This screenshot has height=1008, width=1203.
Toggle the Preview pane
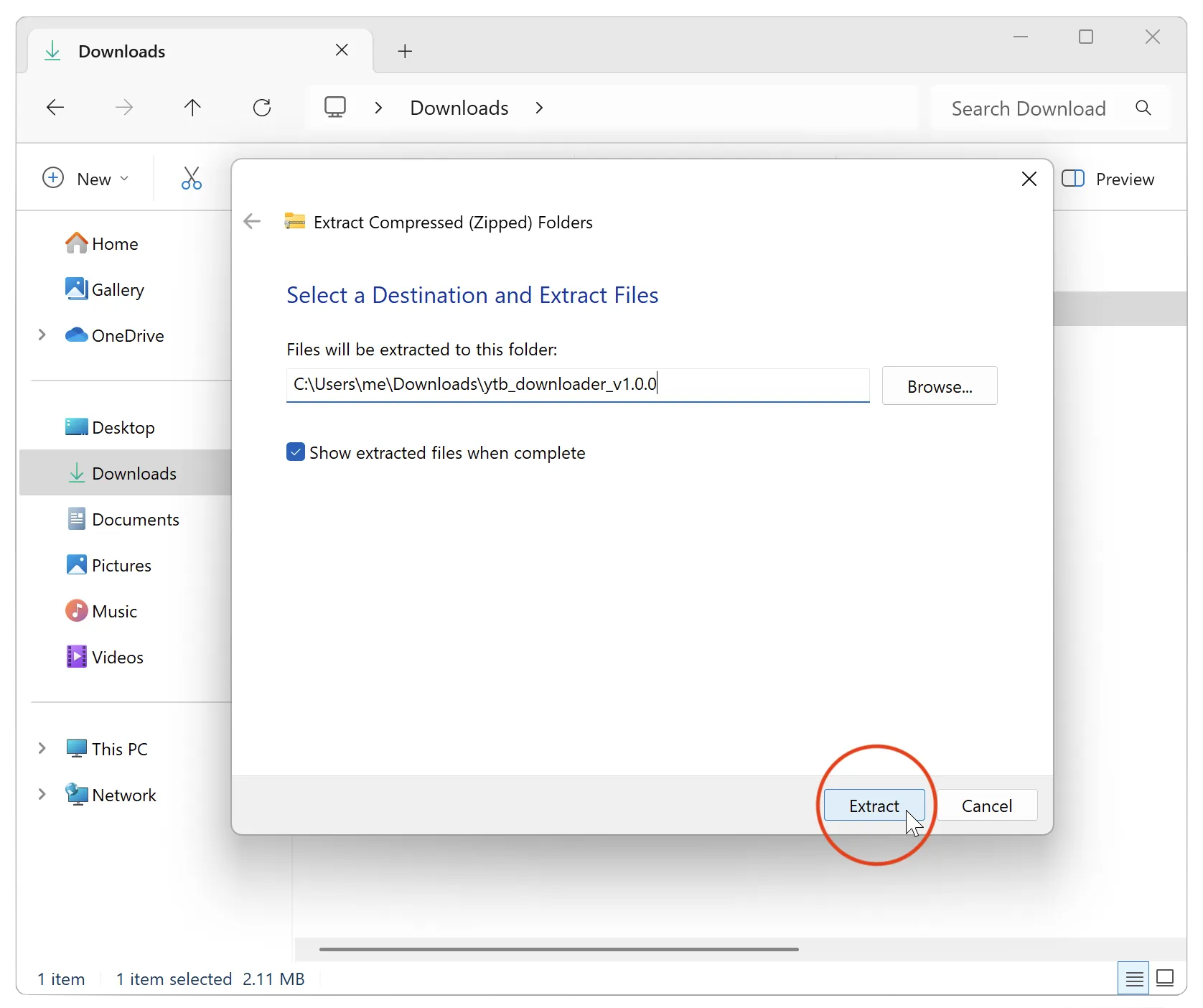click(1108, 179)
